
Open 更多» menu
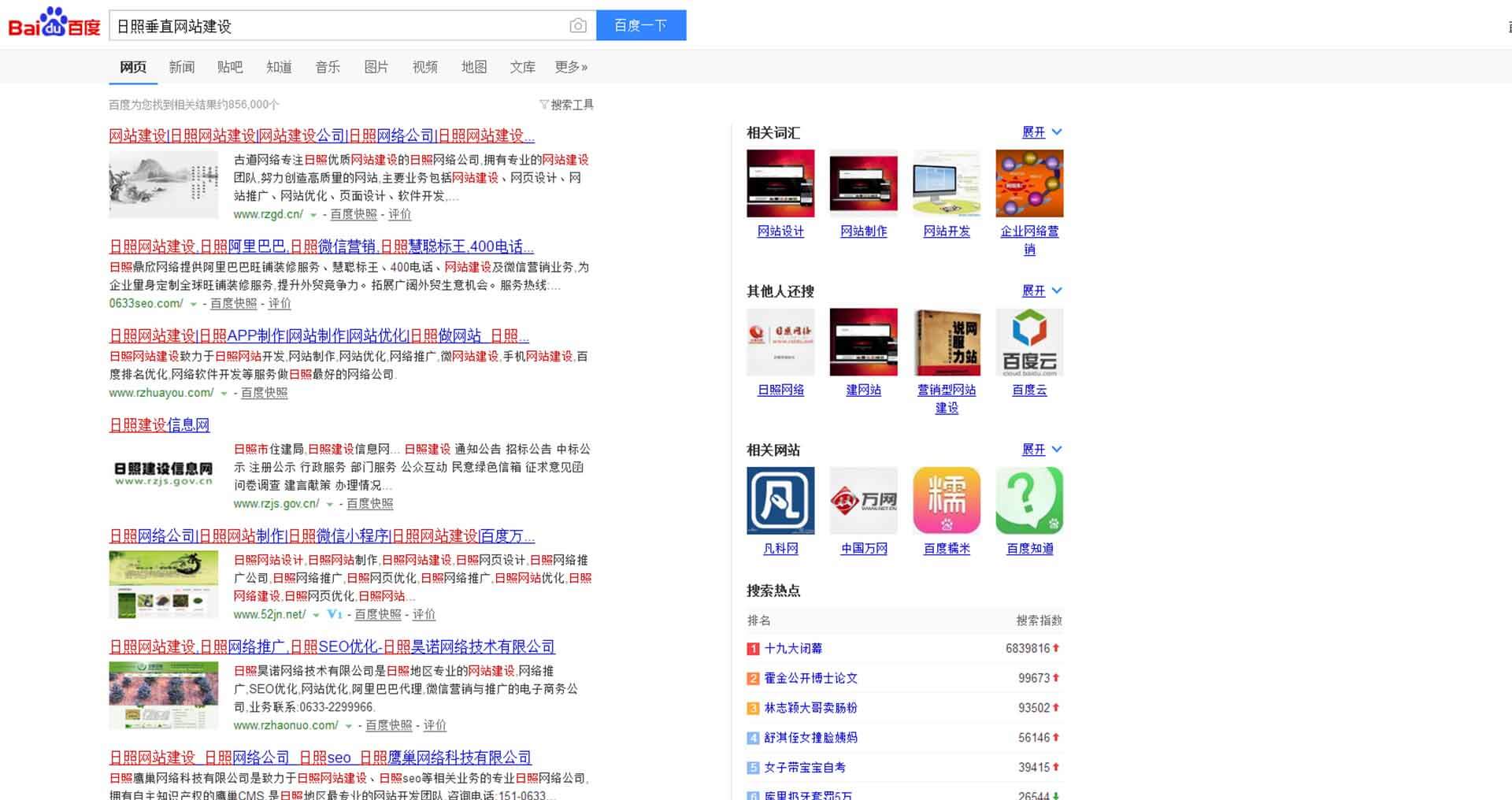pos(571,67)
